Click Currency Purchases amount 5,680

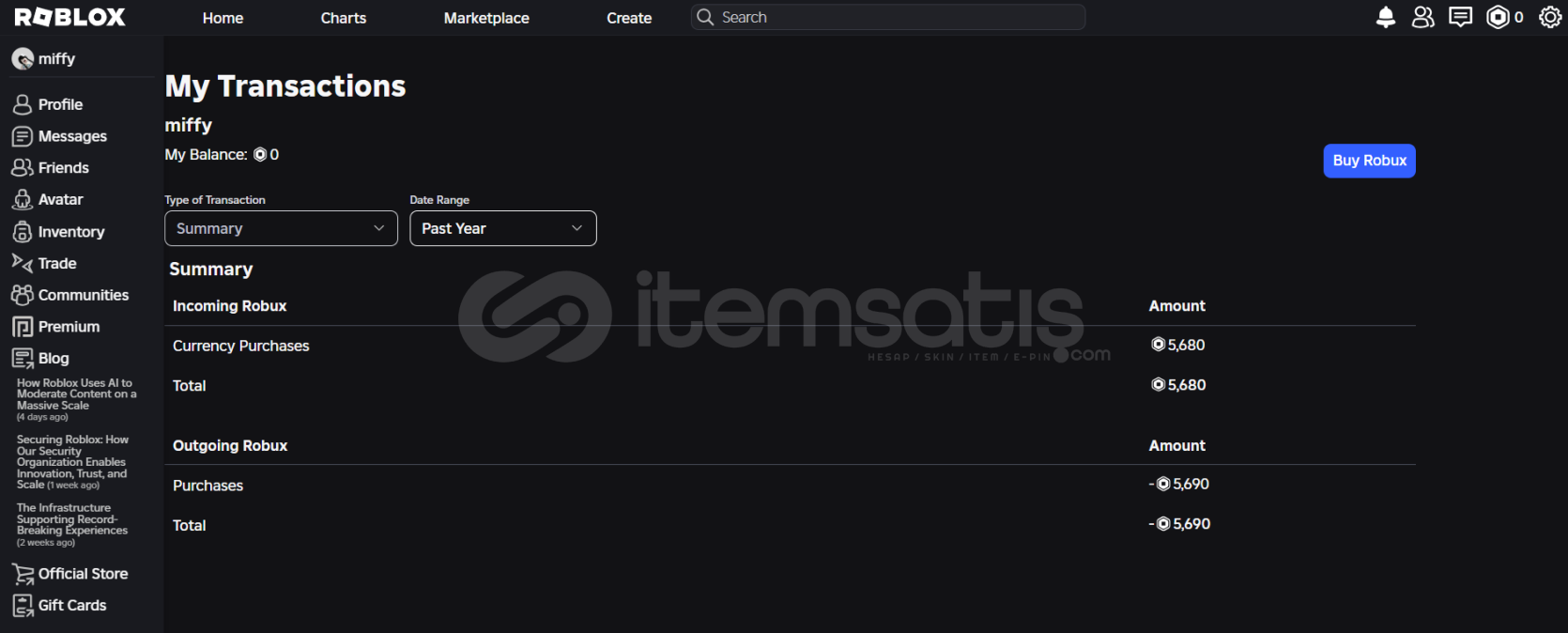[1178, 345]
